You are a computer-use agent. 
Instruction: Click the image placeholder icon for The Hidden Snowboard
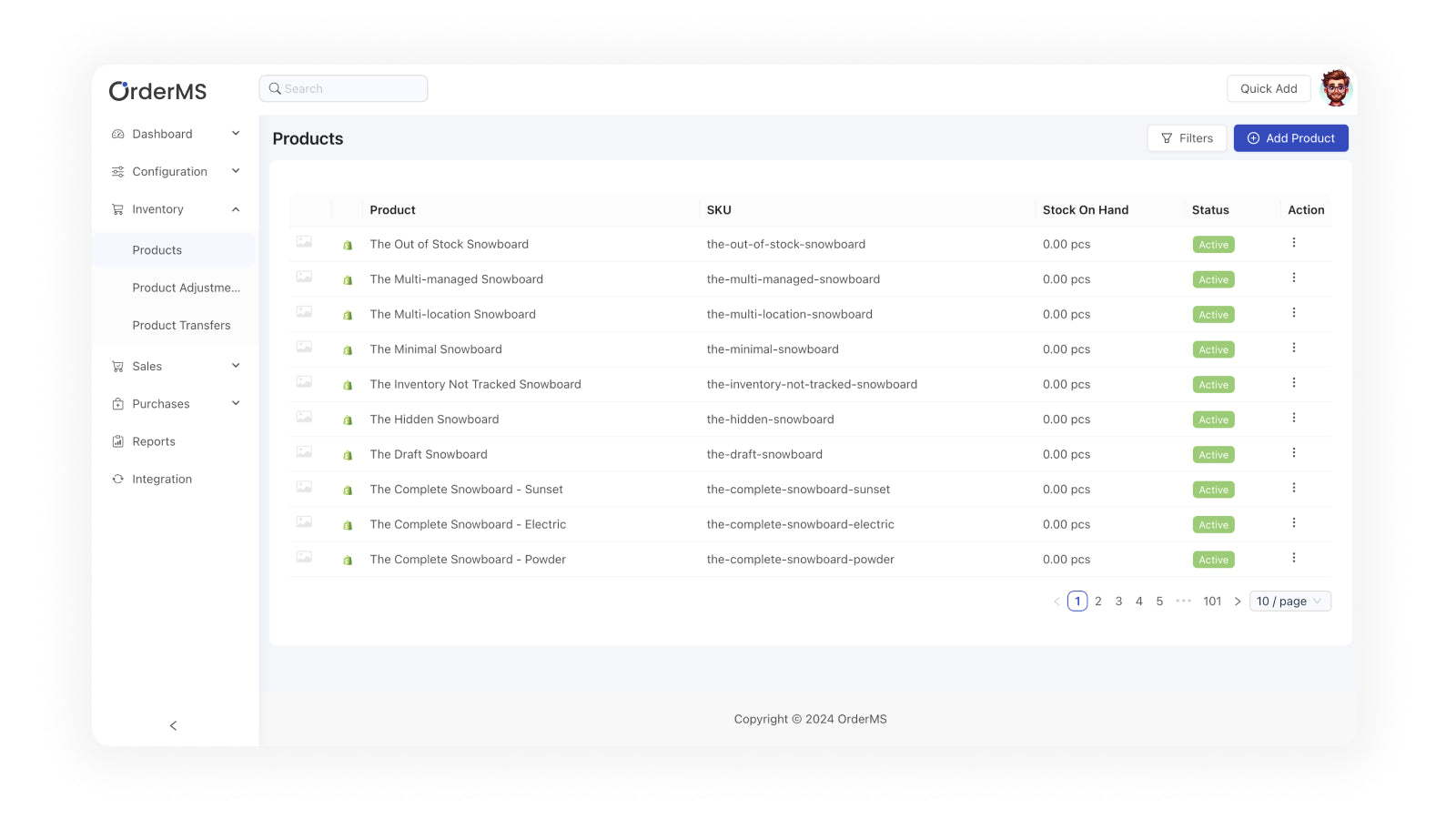304,417
